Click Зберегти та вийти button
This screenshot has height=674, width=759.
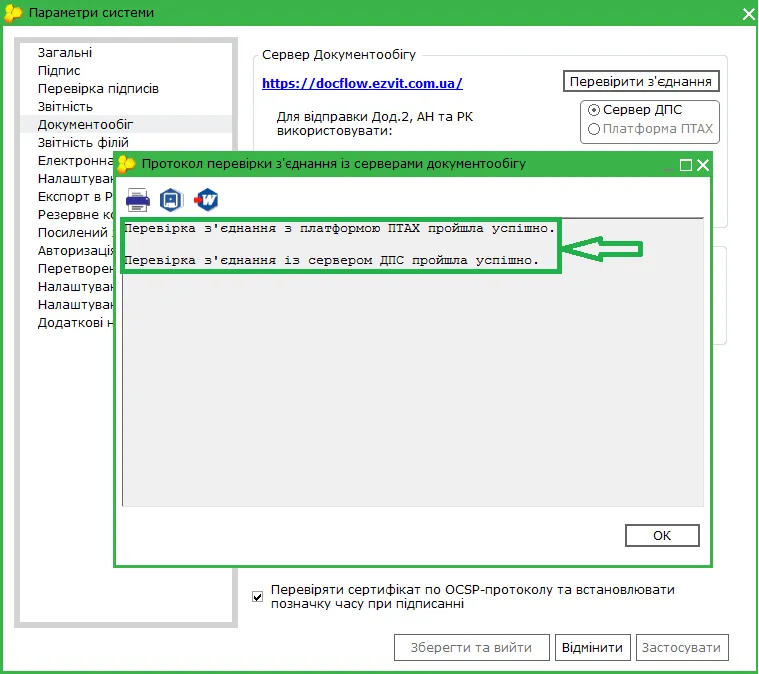click(471, 647)
